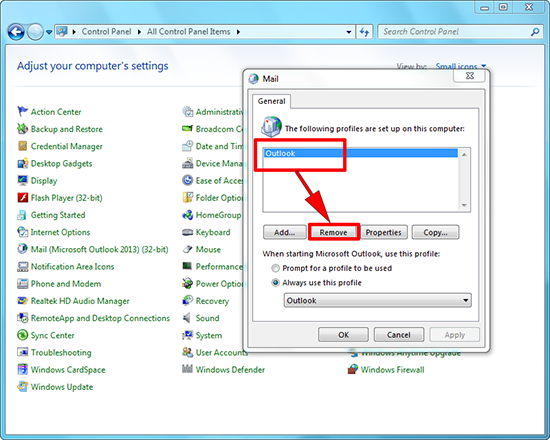This screenshot has width=550, height=440.
Task: Open the Getting Started icon
Action: [x=22, y=215]
